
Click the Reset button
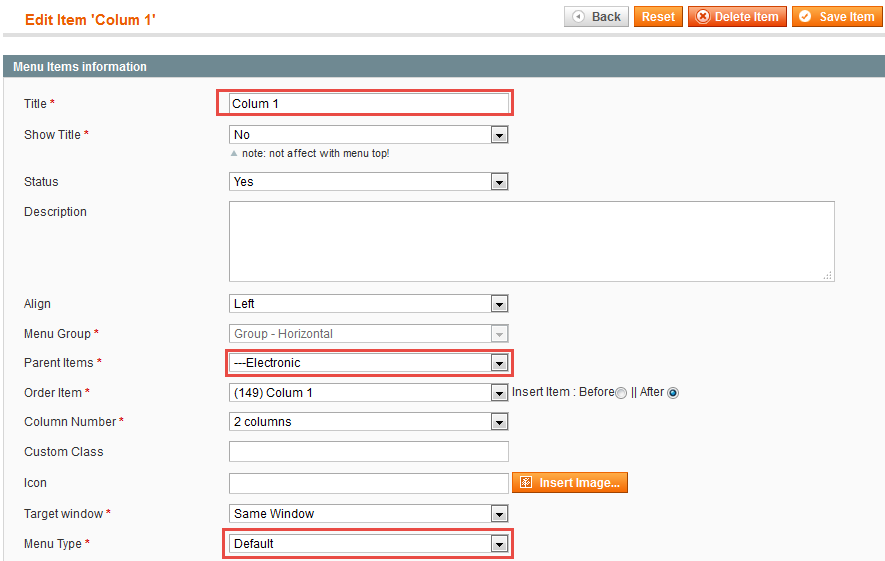click(x=658, y=17)
